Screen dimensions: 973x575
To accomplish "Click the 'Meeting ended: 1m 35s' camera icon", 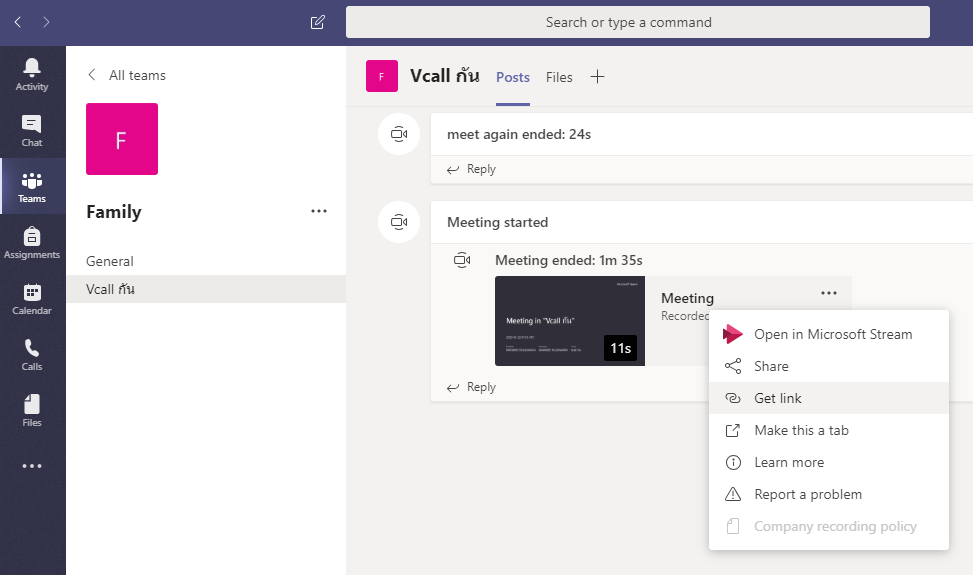I will (462, 260).
